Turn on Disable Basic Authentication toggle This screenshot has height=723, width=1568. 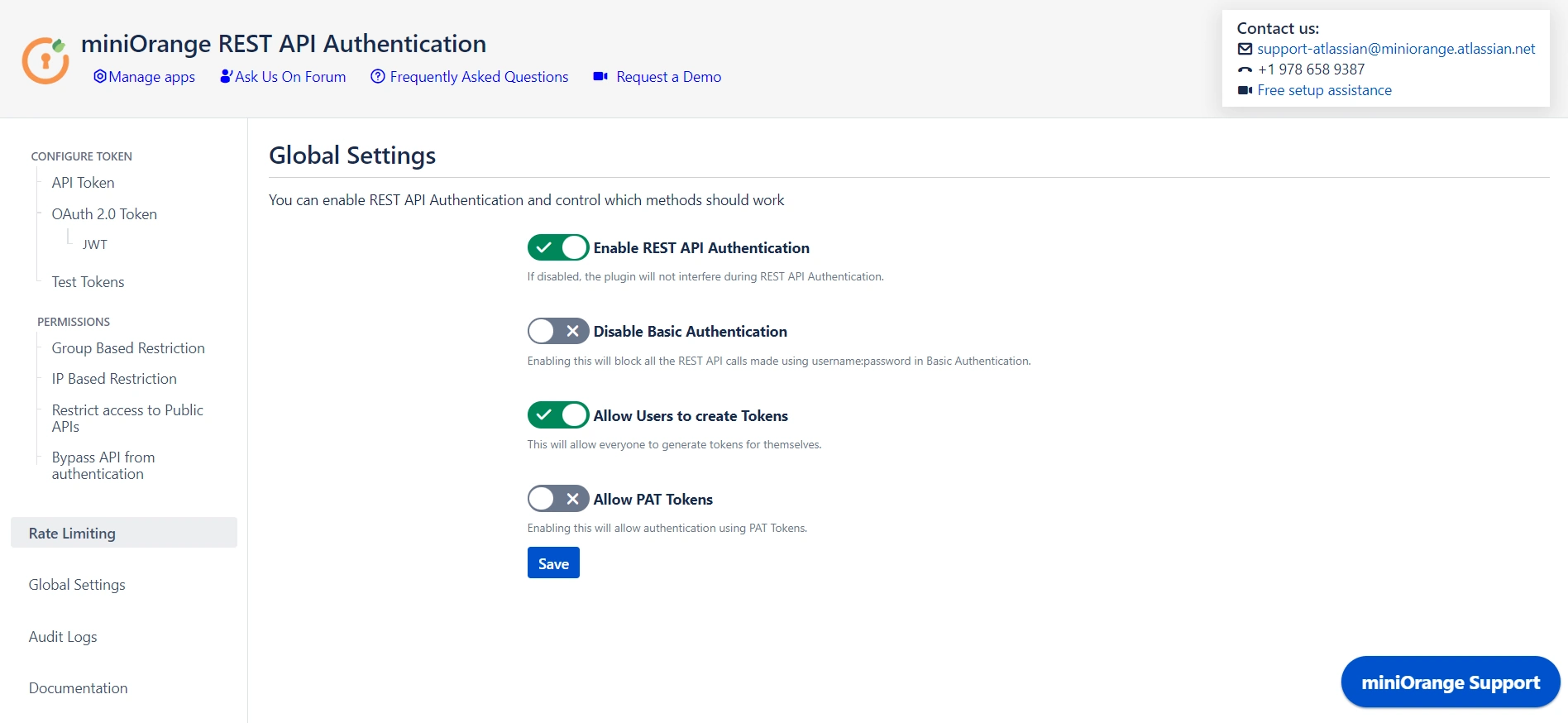point(558,331)
